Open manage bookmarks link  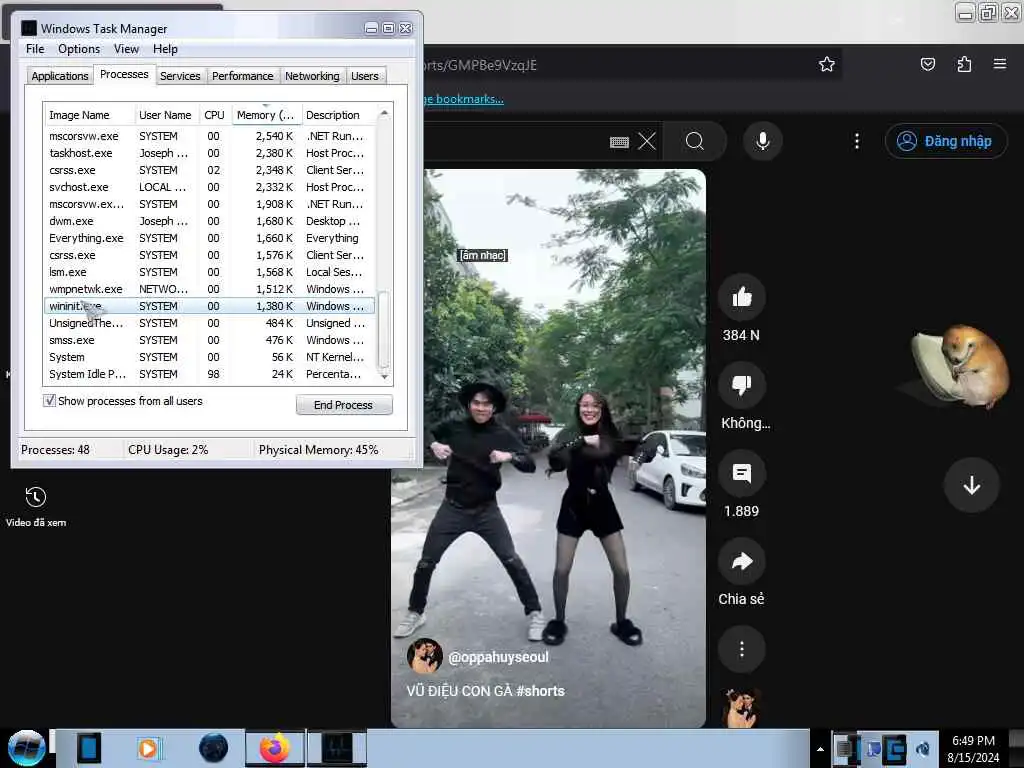pyautogui.click(x=464, y=99)
